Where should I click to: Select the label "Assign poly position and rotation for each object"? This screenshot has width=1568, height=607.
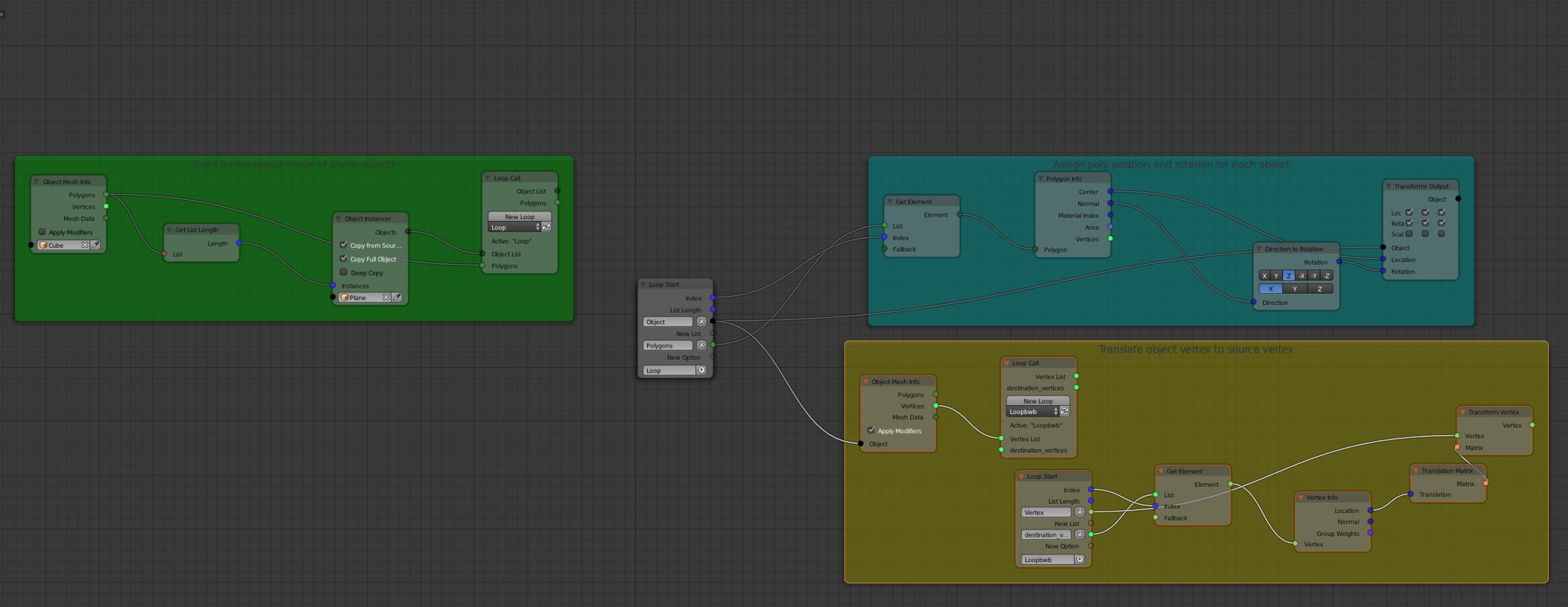[1171, 164]
